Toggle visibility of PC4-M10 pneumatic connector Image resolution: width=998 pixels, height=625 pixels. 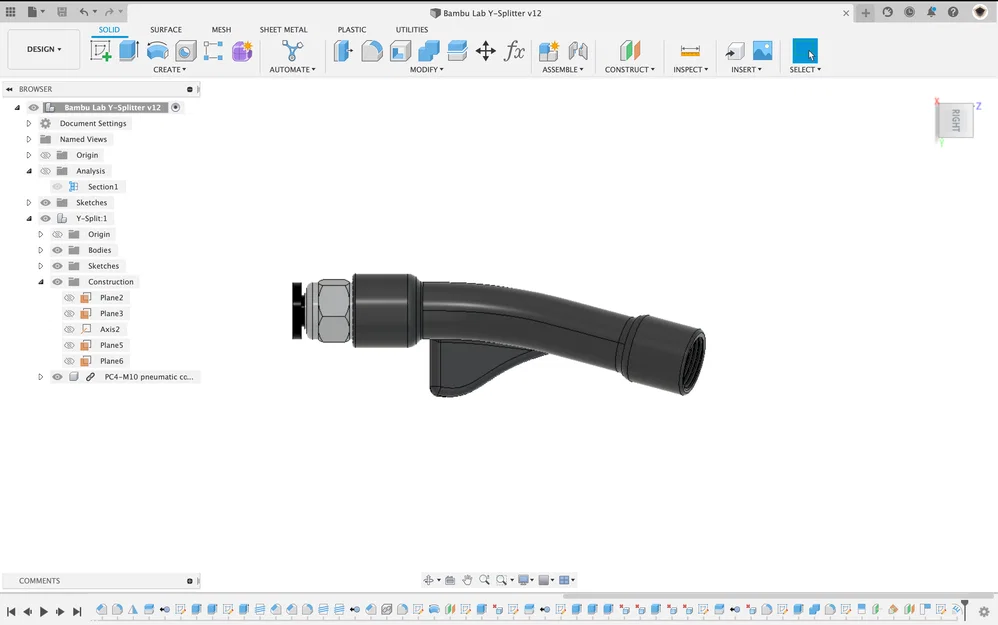tap(57, 377)
